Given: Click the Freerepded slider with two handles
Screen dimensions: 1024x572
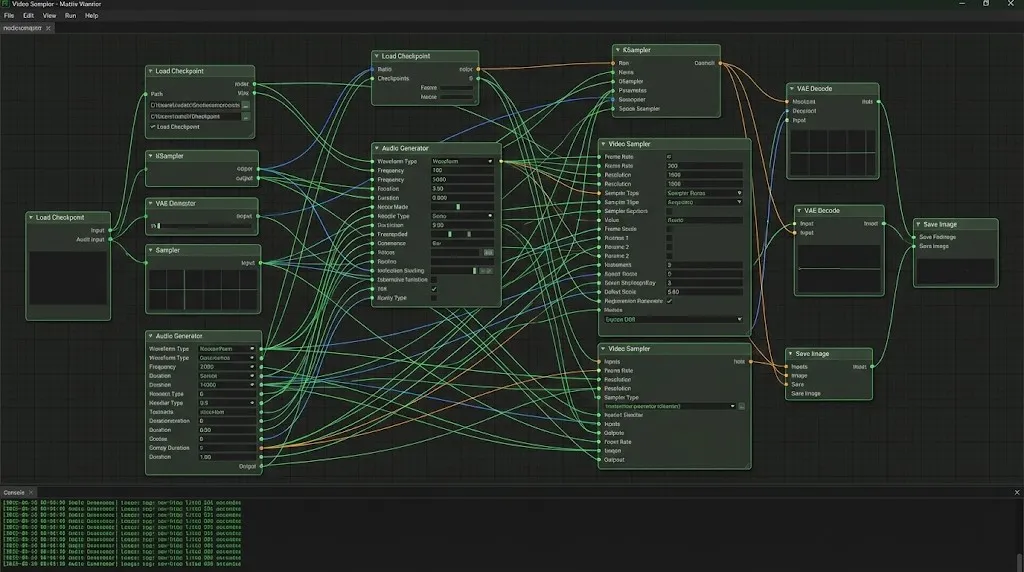Looking at the screenshot, I should point(462,234).
